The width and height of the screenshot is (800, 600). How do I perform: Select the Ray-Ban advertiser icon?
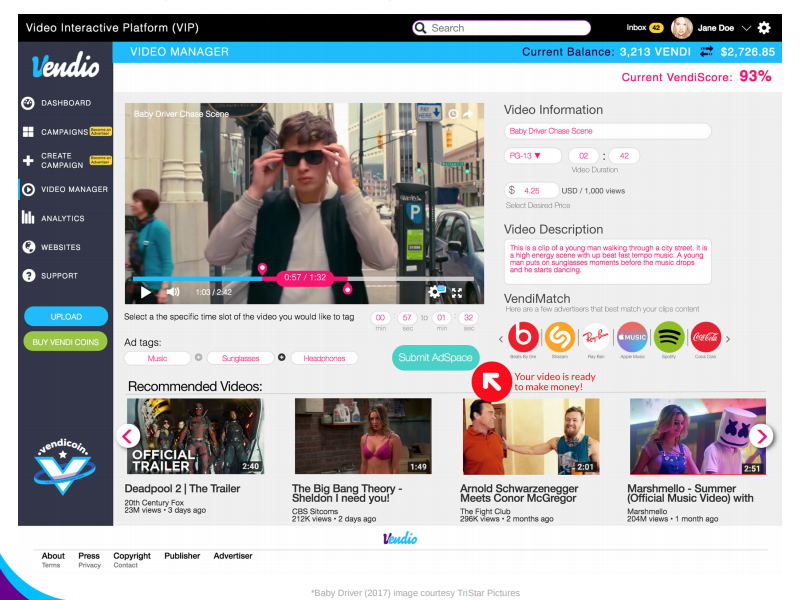point(596,337)
